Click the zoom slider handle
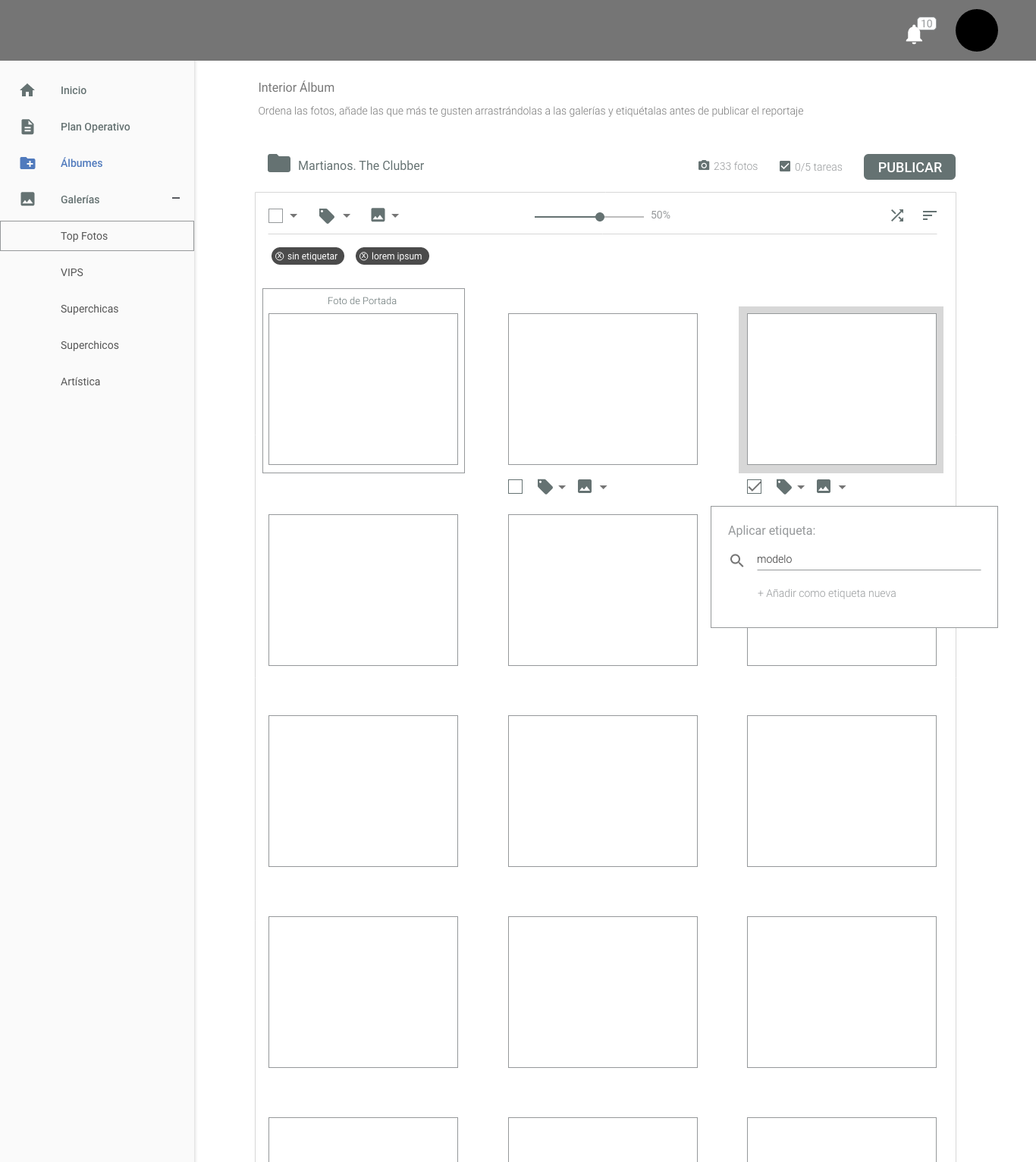Screen dimensions: 1036x1162 pos(600,217)
